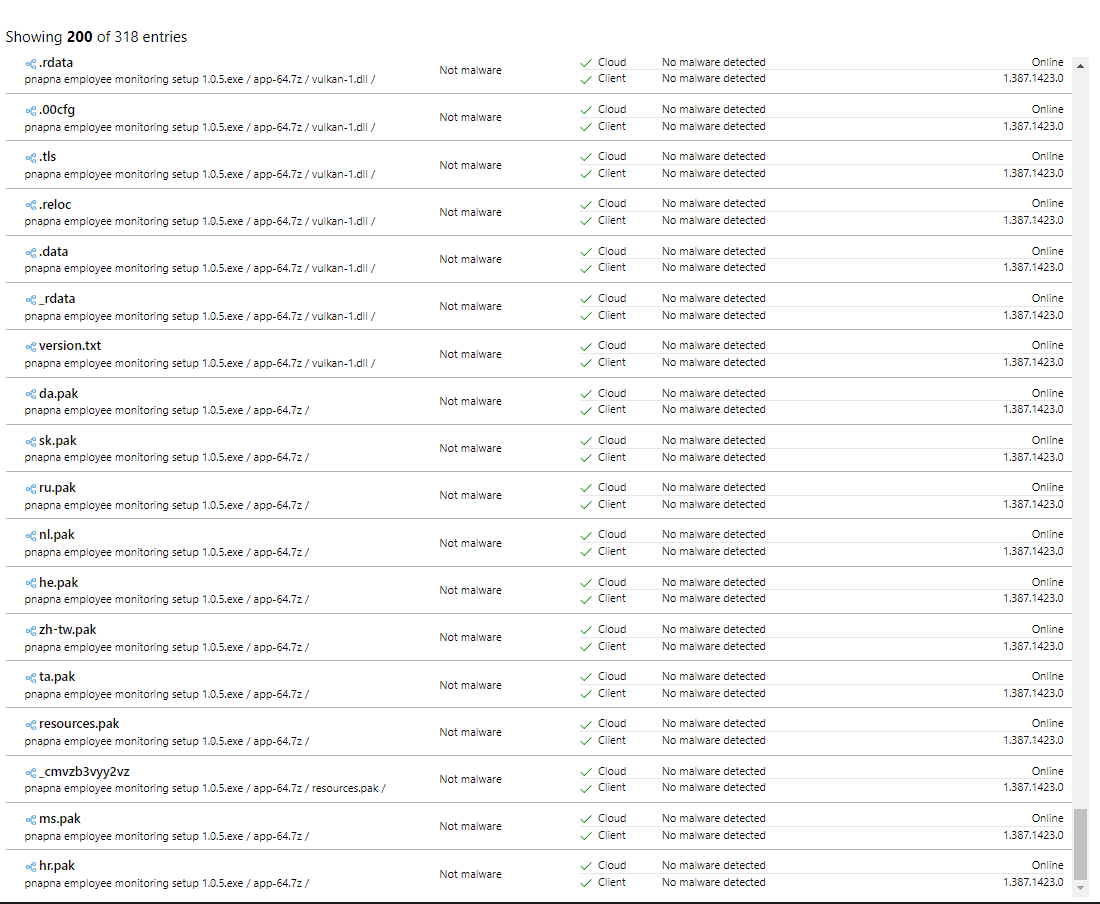Select the .data file name
This screenshot has height=904, width=1100.
53,252
